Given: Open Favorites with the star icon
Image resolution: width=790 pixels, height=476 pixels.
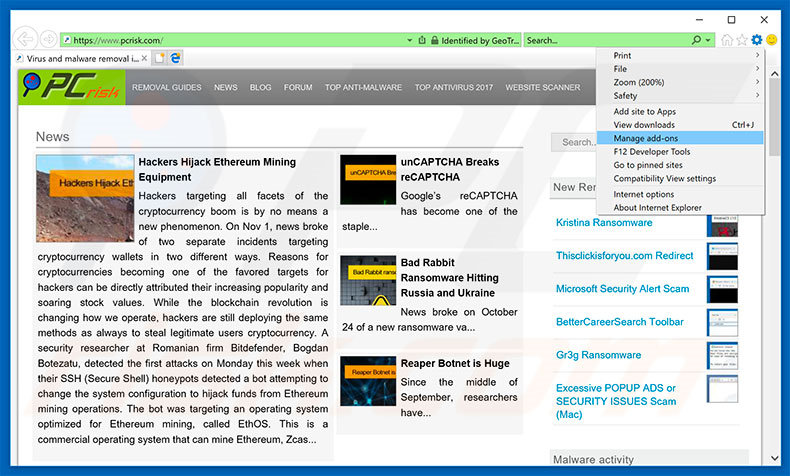Looking at the screenshot, I should (741, 40).
